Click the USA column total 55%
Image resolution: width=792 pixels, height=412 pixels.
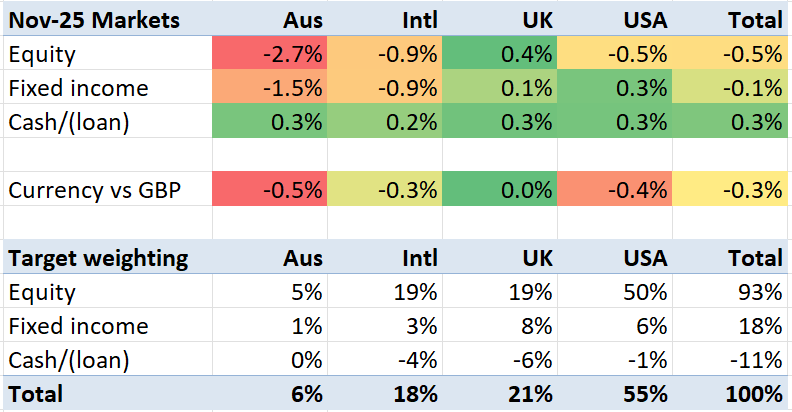[x=615, y=393]
